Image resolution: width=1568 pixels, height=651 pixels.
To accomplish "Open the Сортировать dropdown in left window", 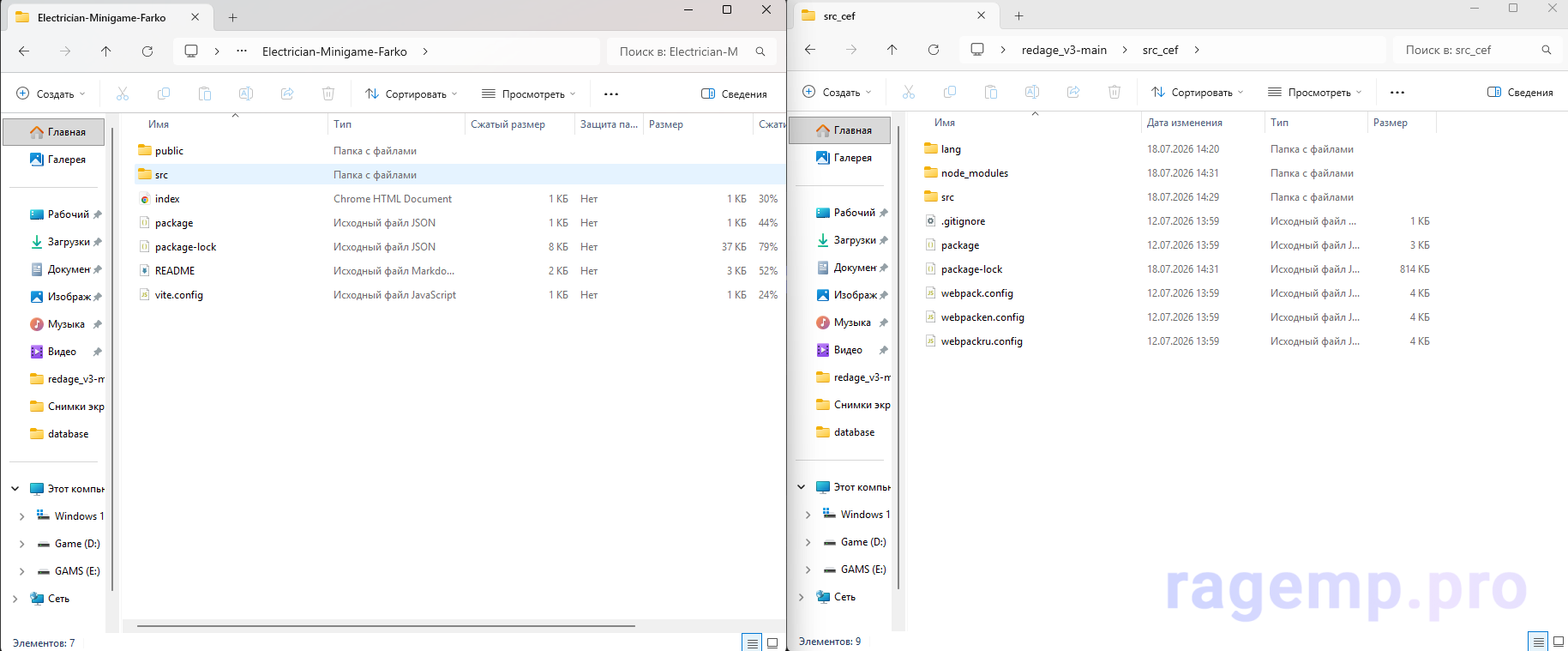I will click(x=412, y=93).
